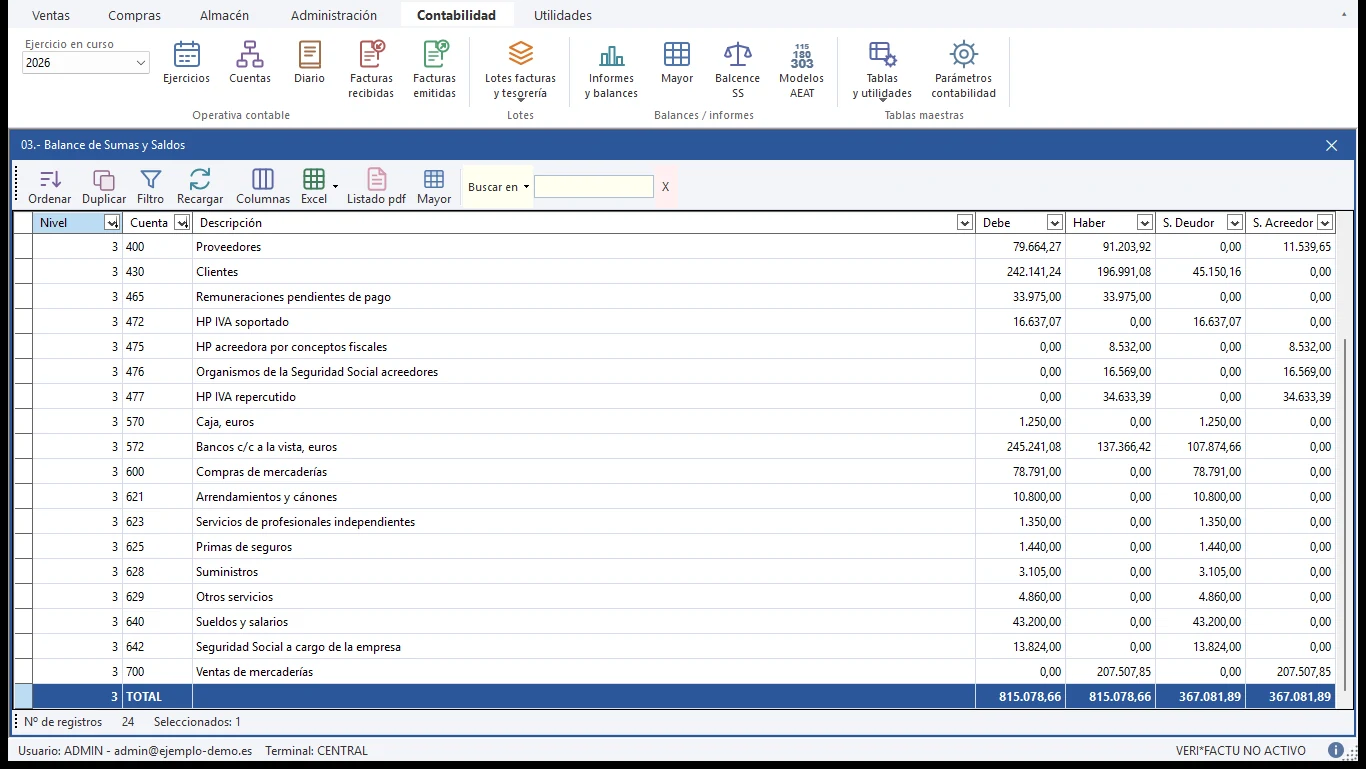Switch to the Administración tab
Image resolution: width=1366 pixels, height=769 pixels.
[334, 15]
